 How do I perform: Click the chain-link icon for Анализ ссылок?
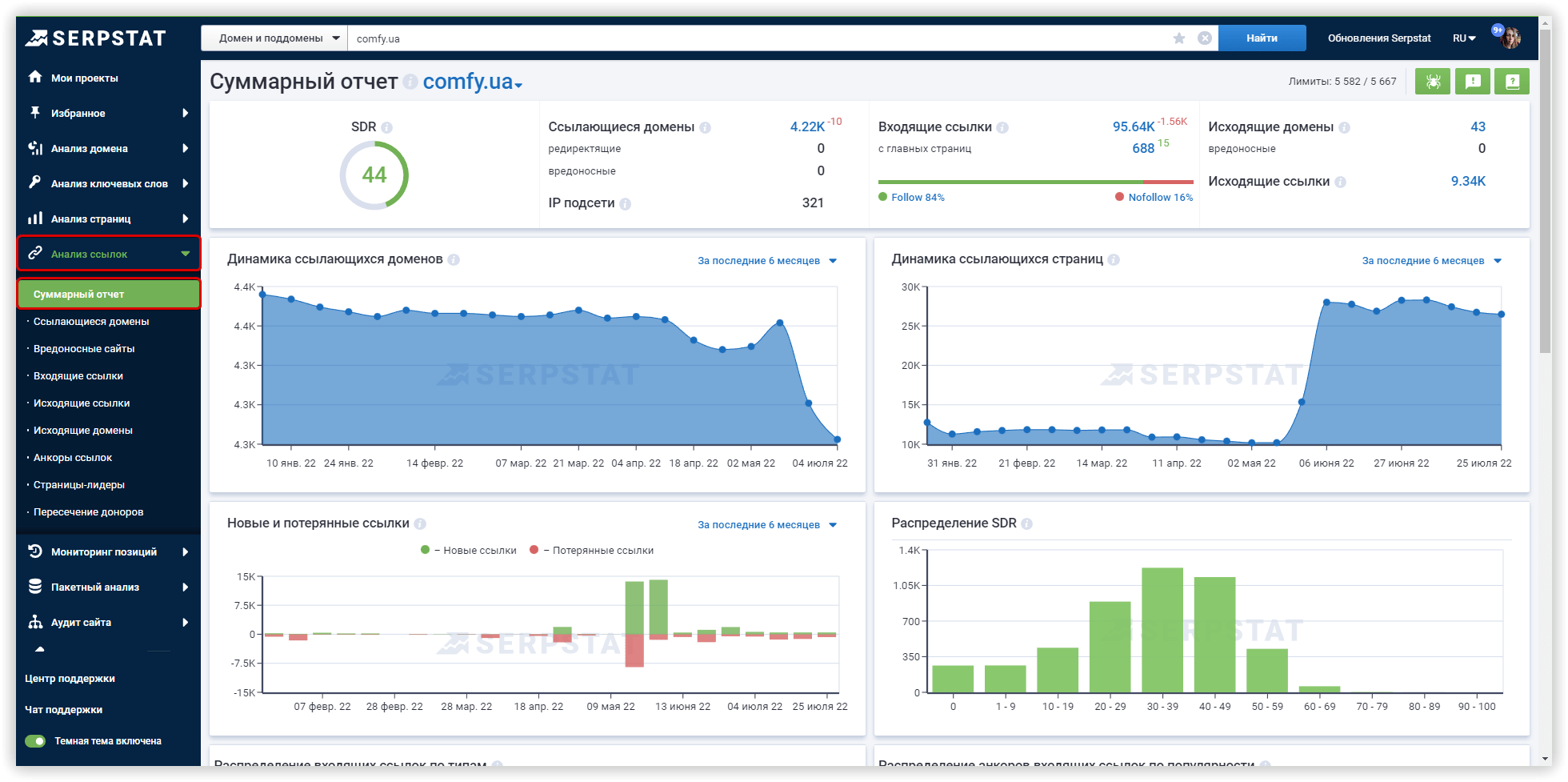(34, 253)
